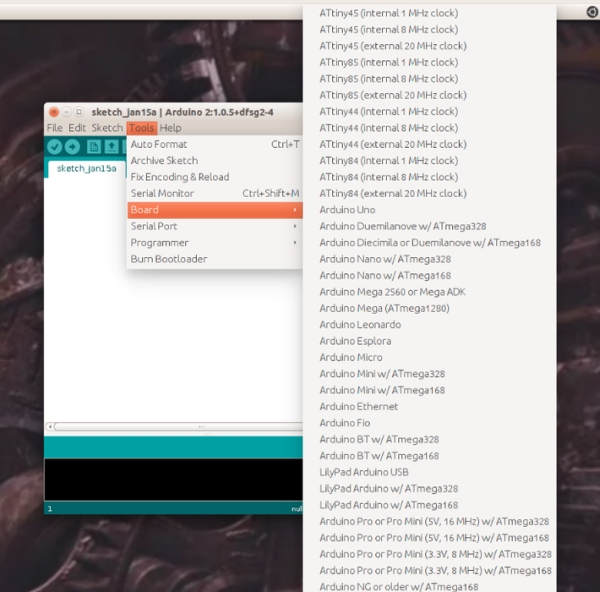Select ATtiny45 (internal 1 MHz clock)
This screenshot has height=592, width=600.
coord(430,13)
